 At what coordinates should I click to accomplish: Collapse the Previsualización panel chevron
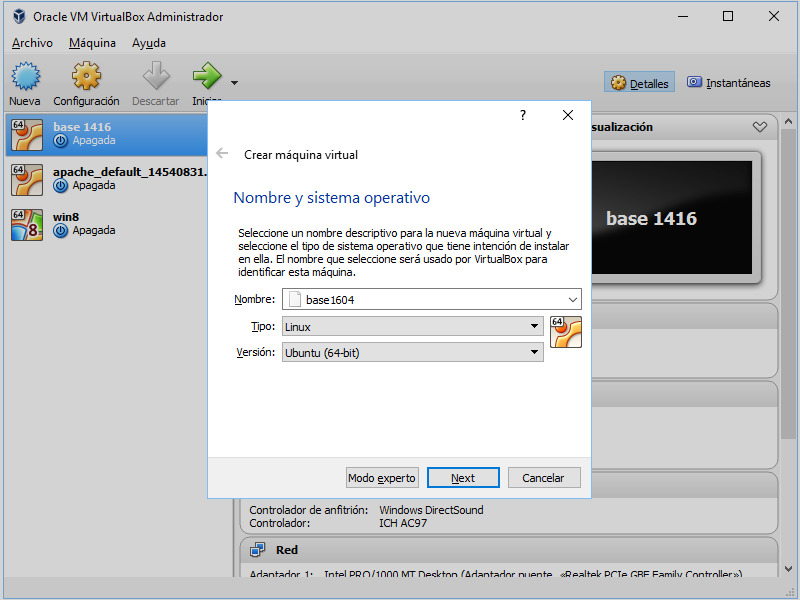click(x=760, y=127)
